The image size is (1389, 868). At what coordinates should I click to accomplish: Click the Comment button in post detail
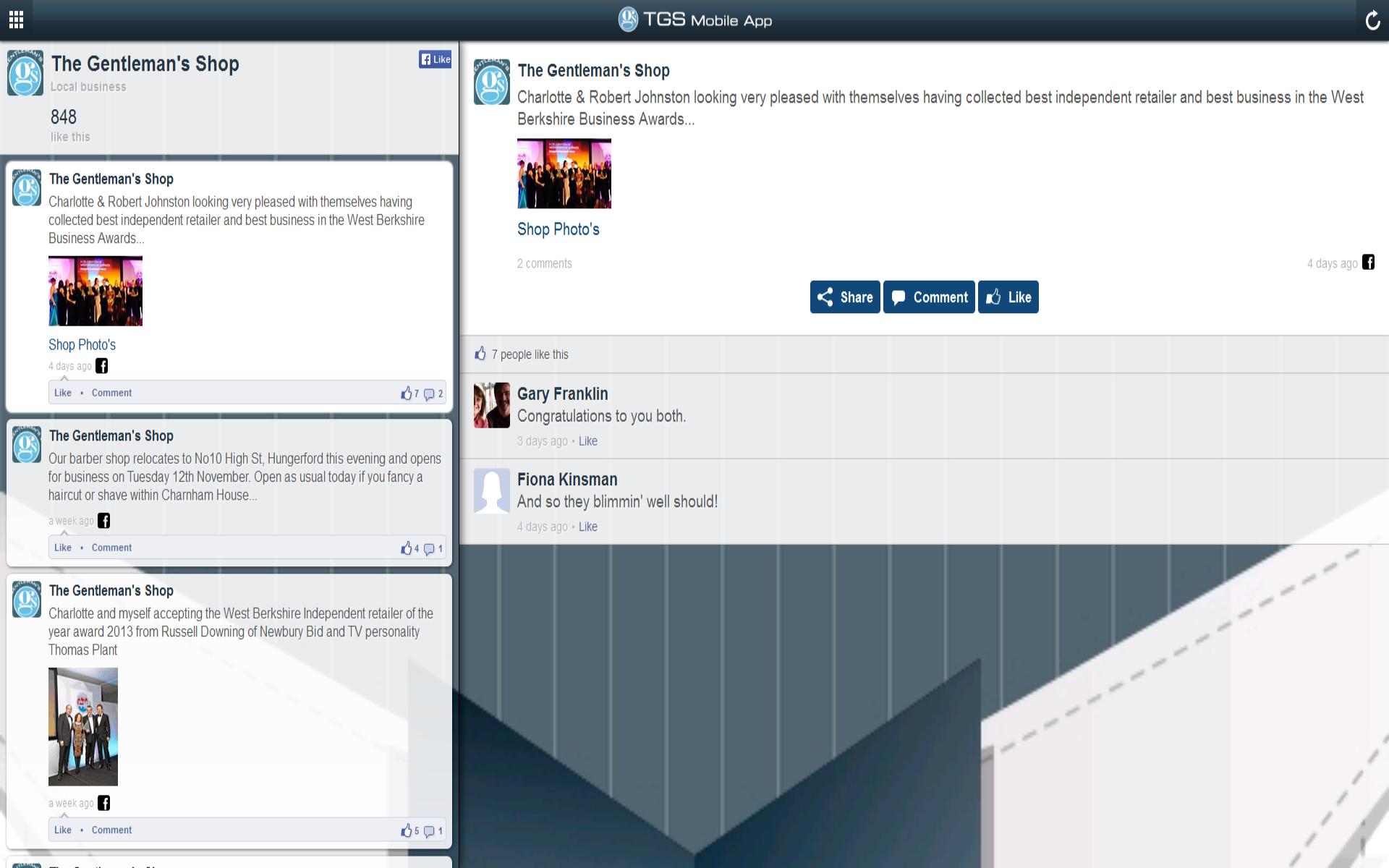coord(929,297)
